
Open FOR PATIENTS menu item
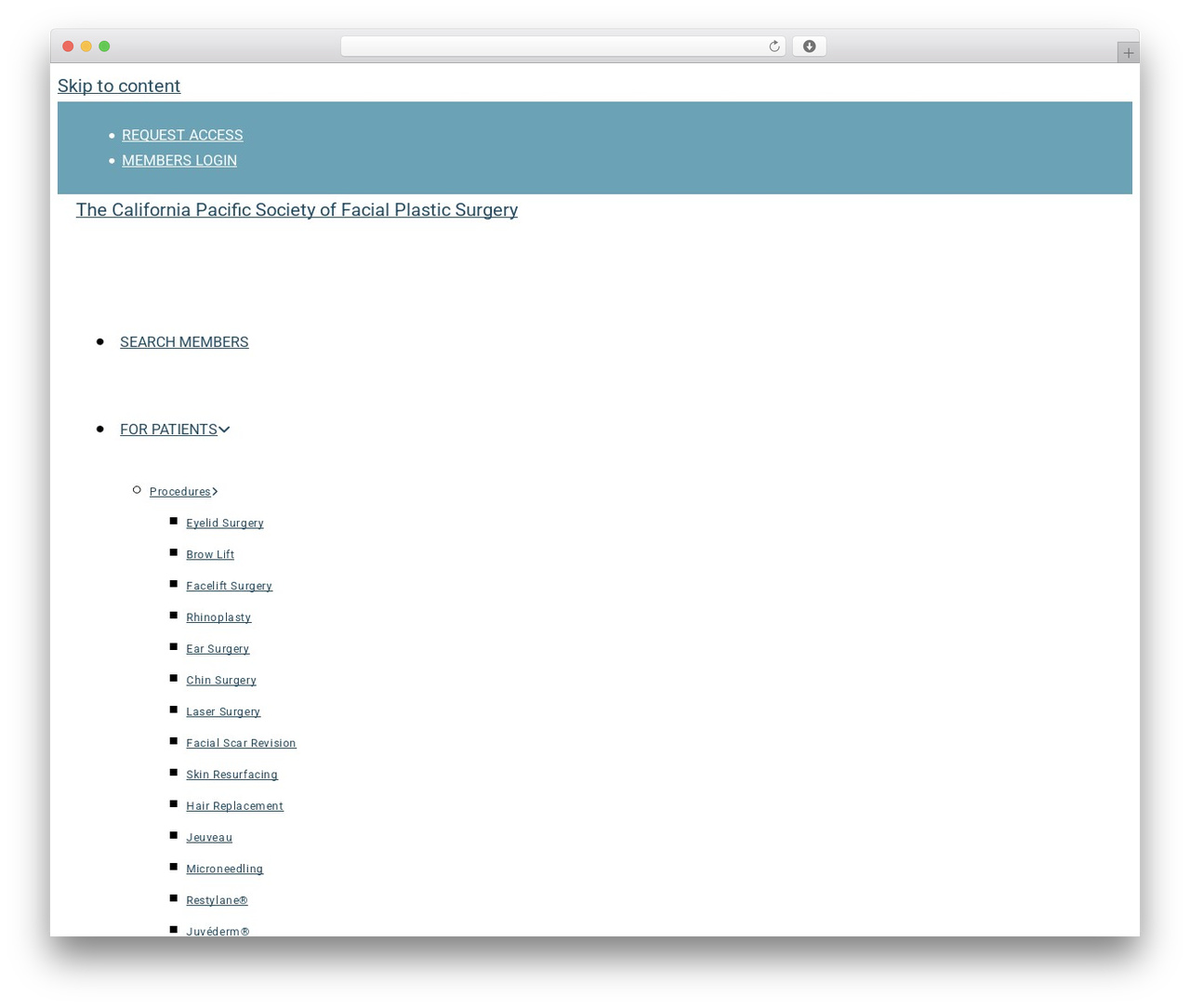click(168, 430)
